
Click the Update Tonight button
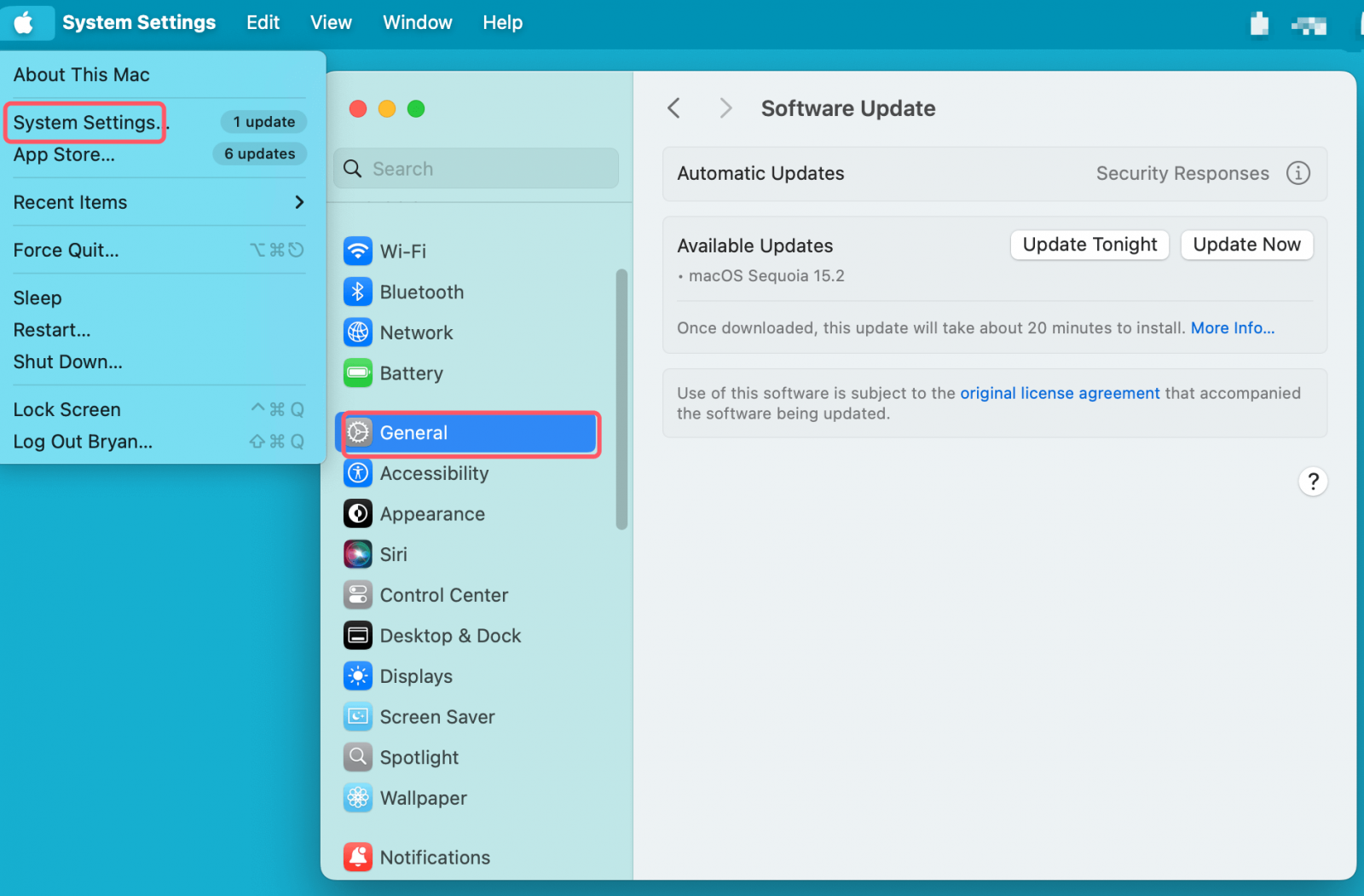tap(1089, 245)
